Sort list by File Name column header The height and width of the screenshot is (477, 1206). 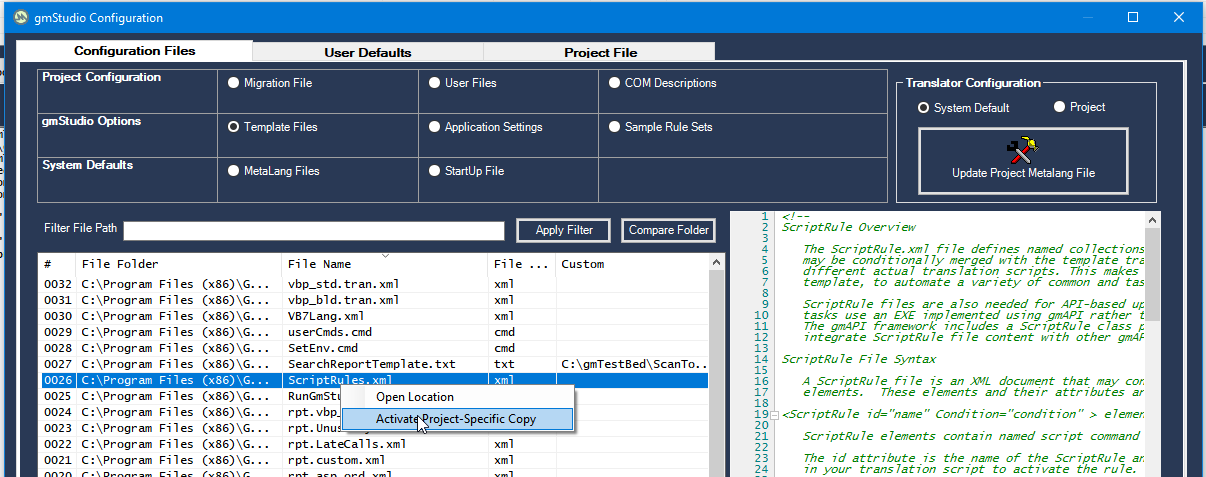pos(319,264)
